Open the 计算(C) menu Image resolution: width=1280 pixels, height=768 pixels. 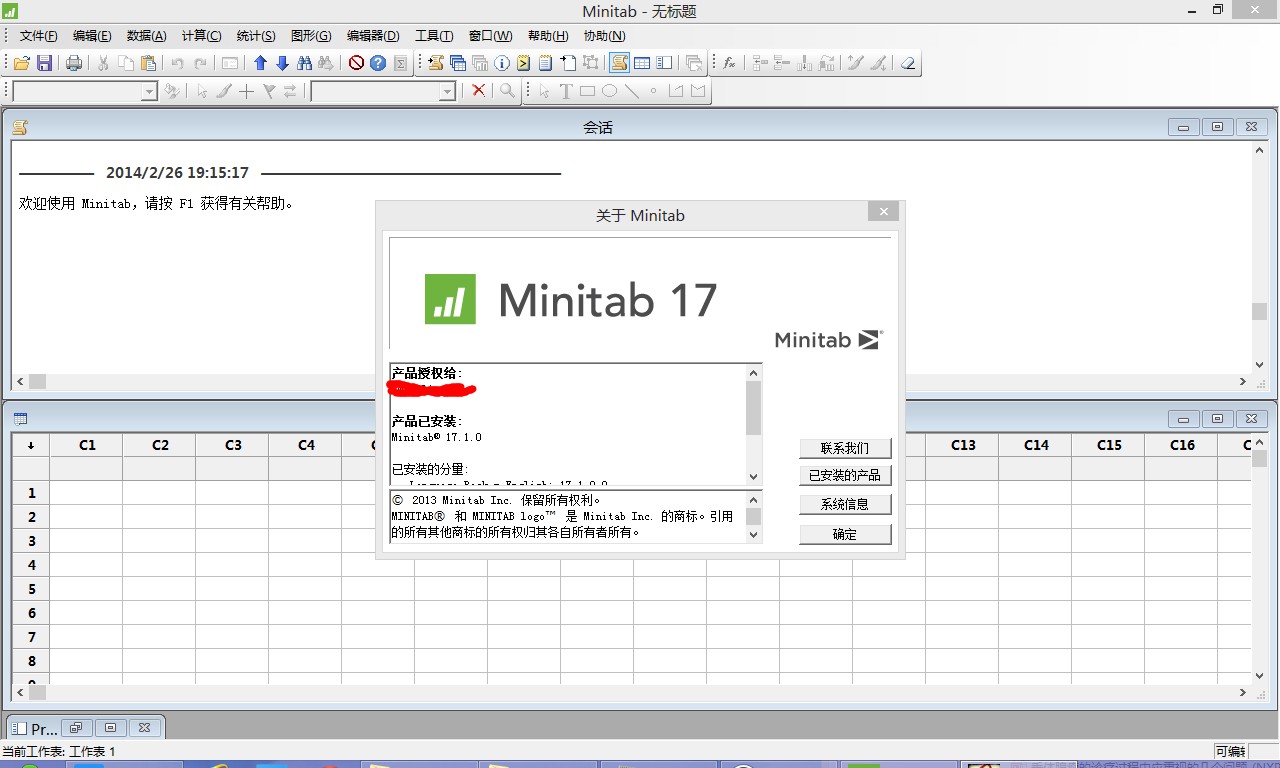click(201, 36)
